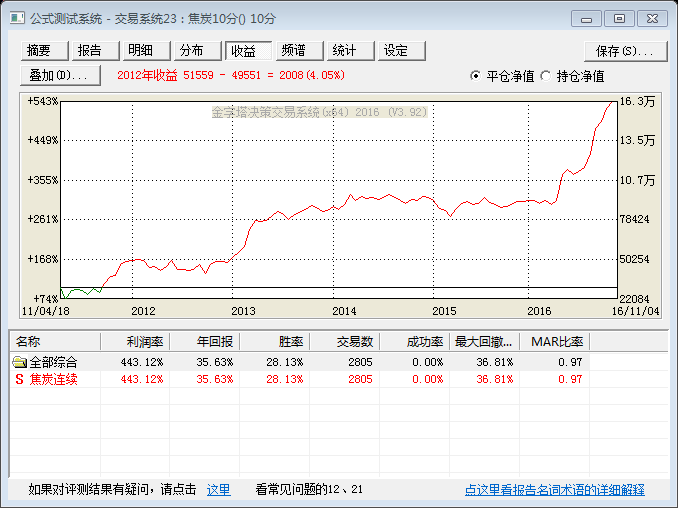Switch to the 统计 statistics tab
This screenshot has height=508, width=678.
(351, 51)
